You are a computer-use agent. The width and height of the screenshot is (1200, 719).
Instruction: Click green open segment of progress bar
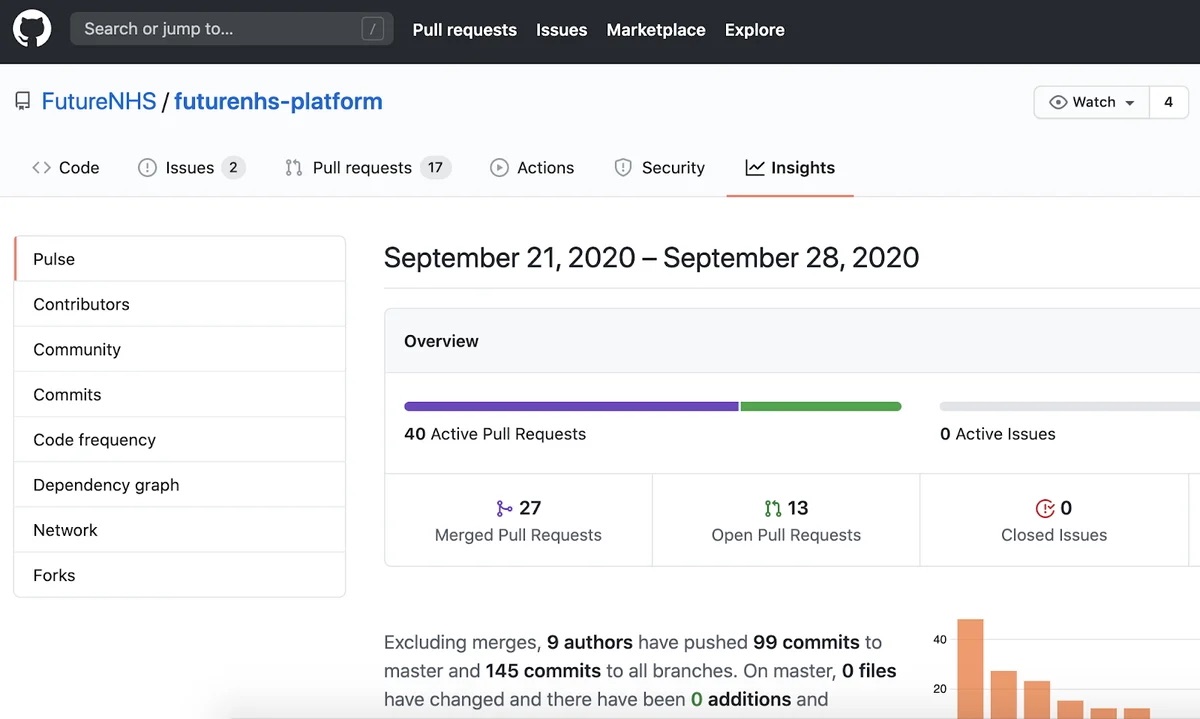coord(821,406)
